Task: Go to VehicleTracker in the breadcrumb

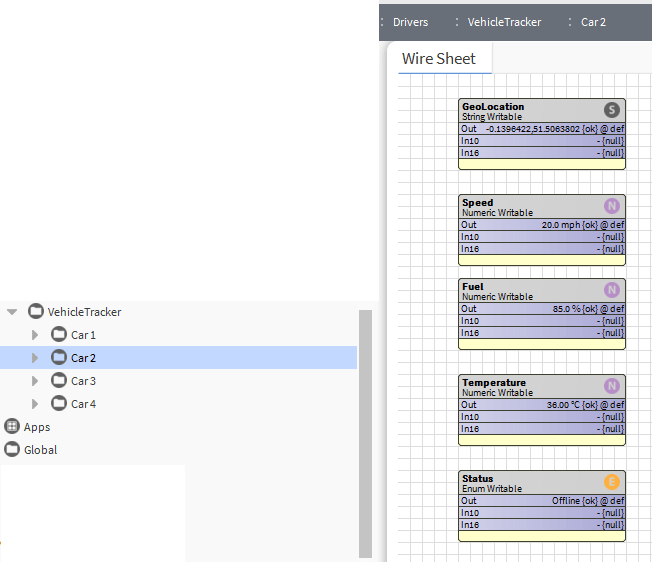Action: tap(504, 22)
